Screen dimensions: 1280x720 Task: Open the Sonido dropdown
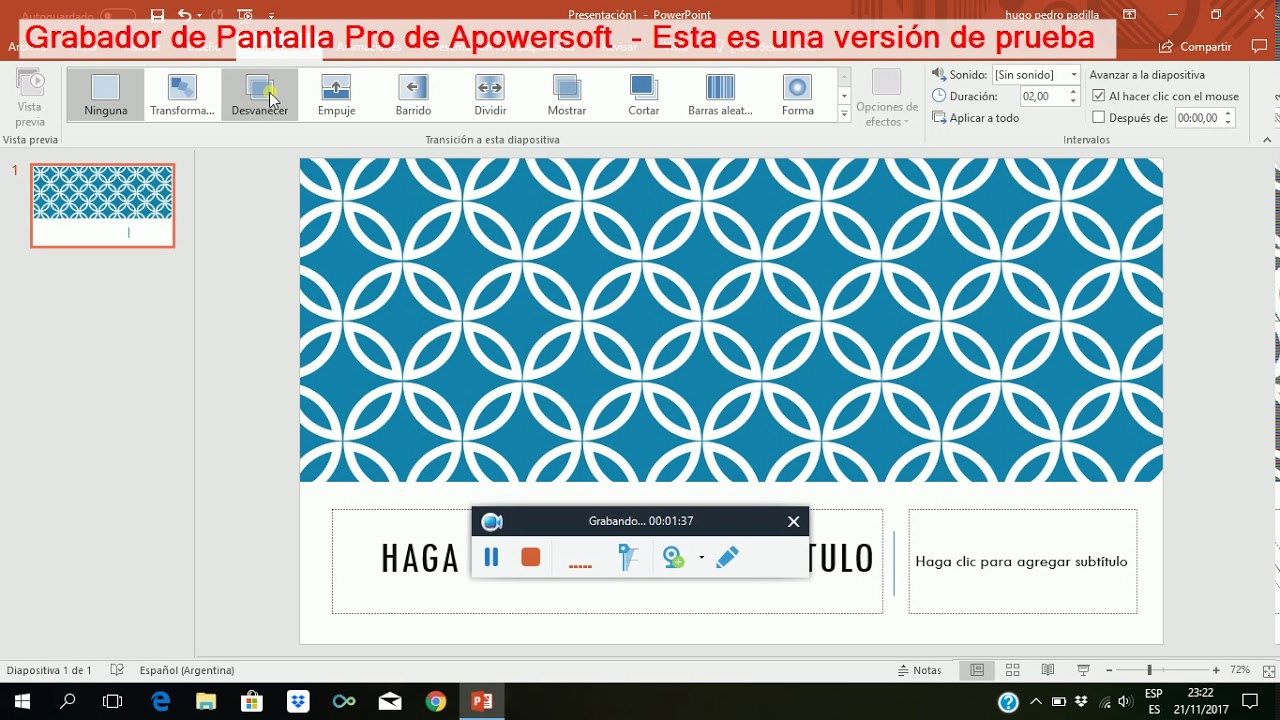click(x=1074, y=74)
